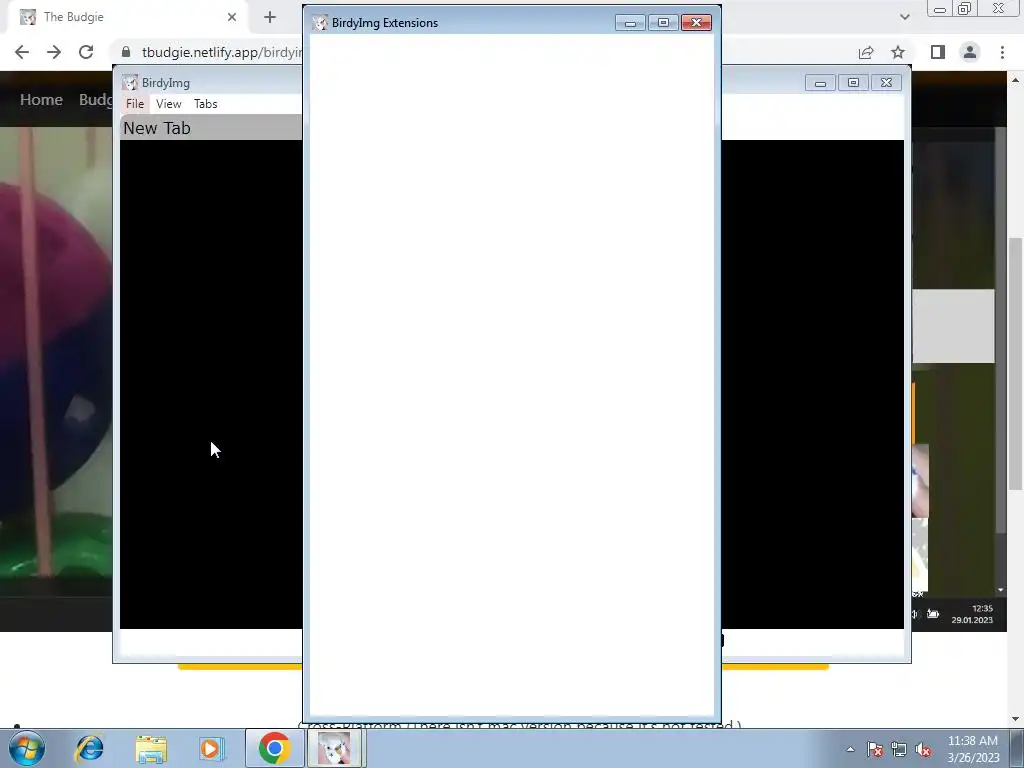This screenshot has width=1024, height=768.
Task: Launch Internet Explorer from taskbar
Action: [x=89, y=748]
